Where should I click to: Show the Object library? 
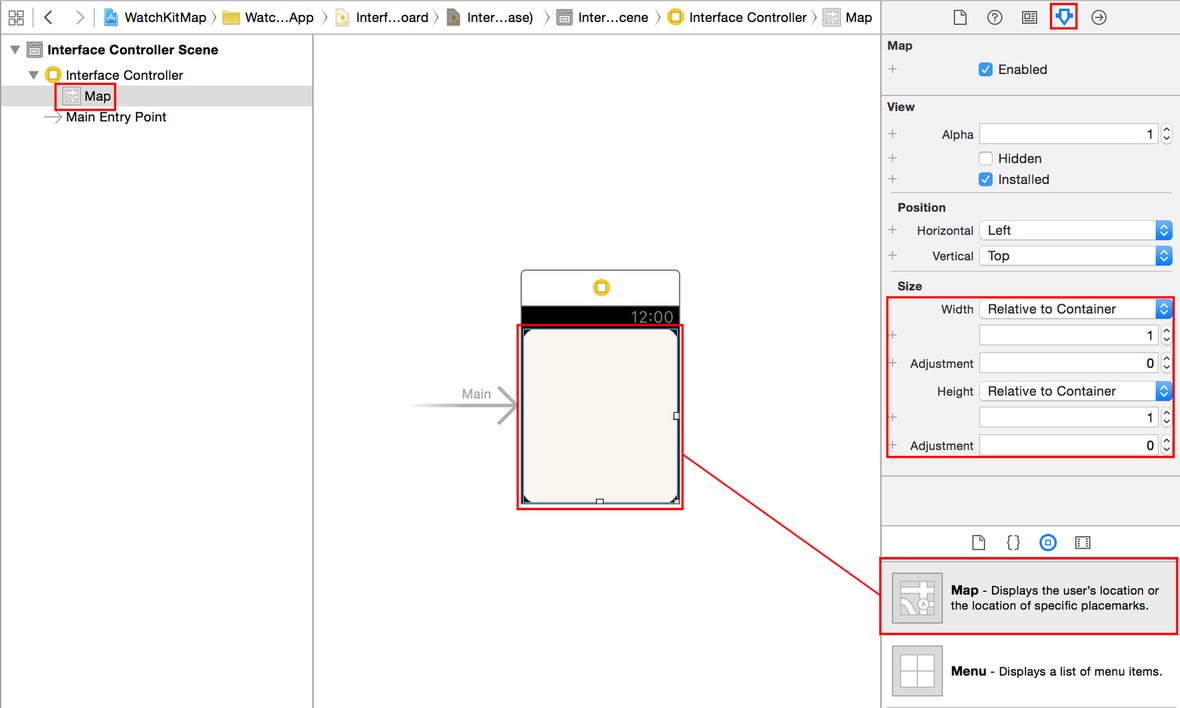tap(1047, 542)
